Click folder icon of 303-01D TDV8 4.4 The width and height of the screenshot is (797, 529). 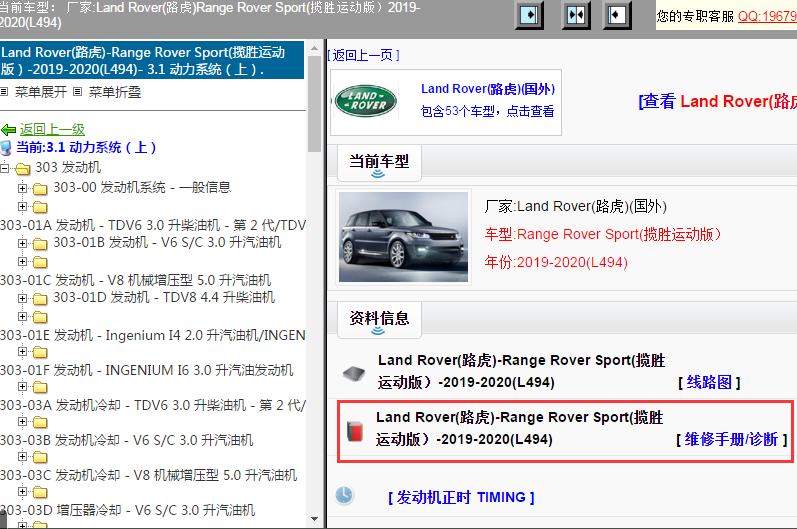[x=40, y=299]
